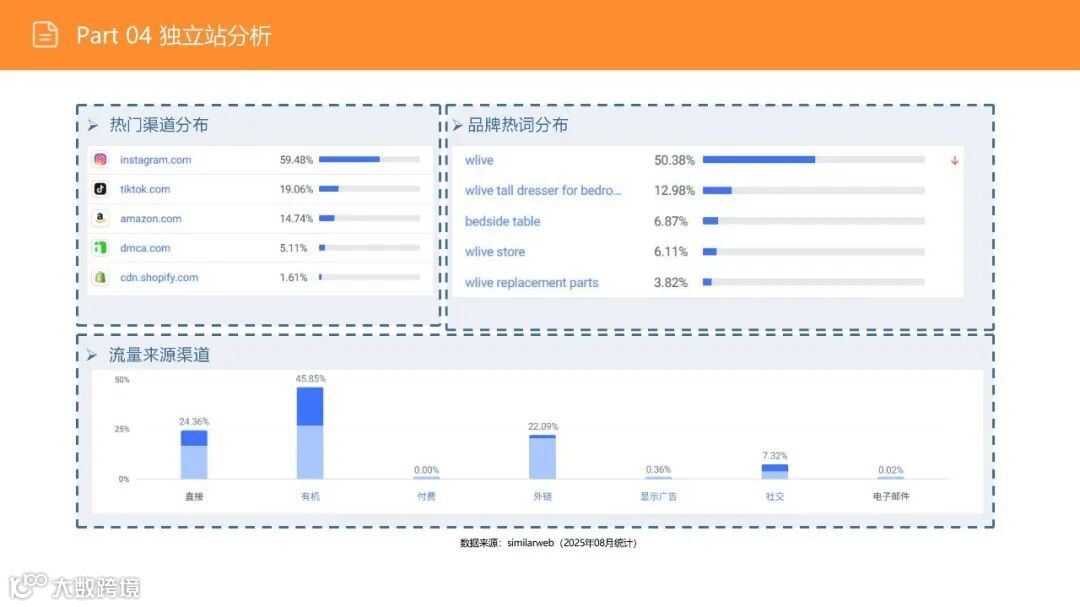Select the wlive keyword
Viewport: 1080px width, 607px height.
tap(479, 160)
